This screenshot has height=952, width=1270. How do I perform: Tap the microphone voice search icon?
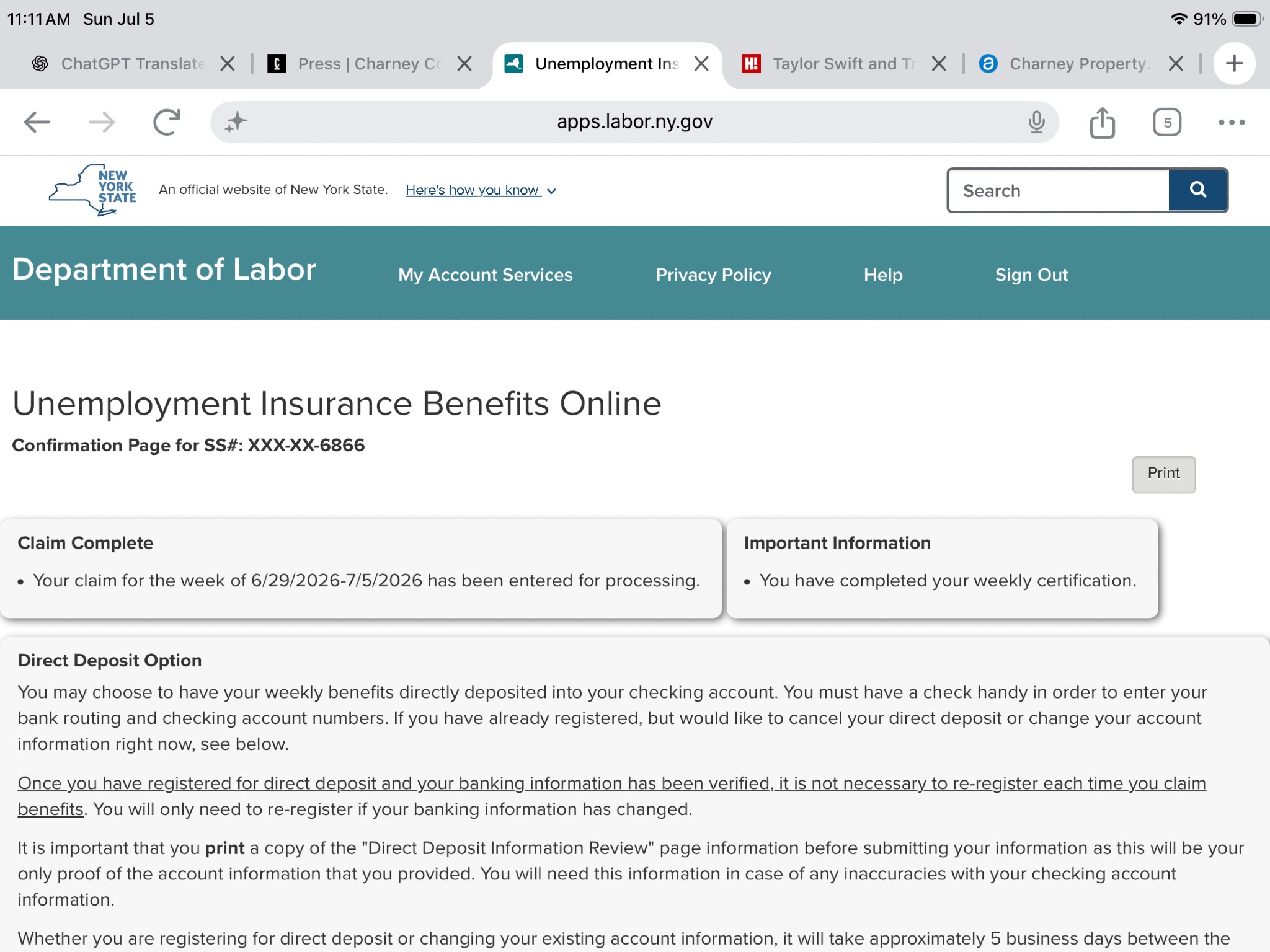[x=1036, y=122]
